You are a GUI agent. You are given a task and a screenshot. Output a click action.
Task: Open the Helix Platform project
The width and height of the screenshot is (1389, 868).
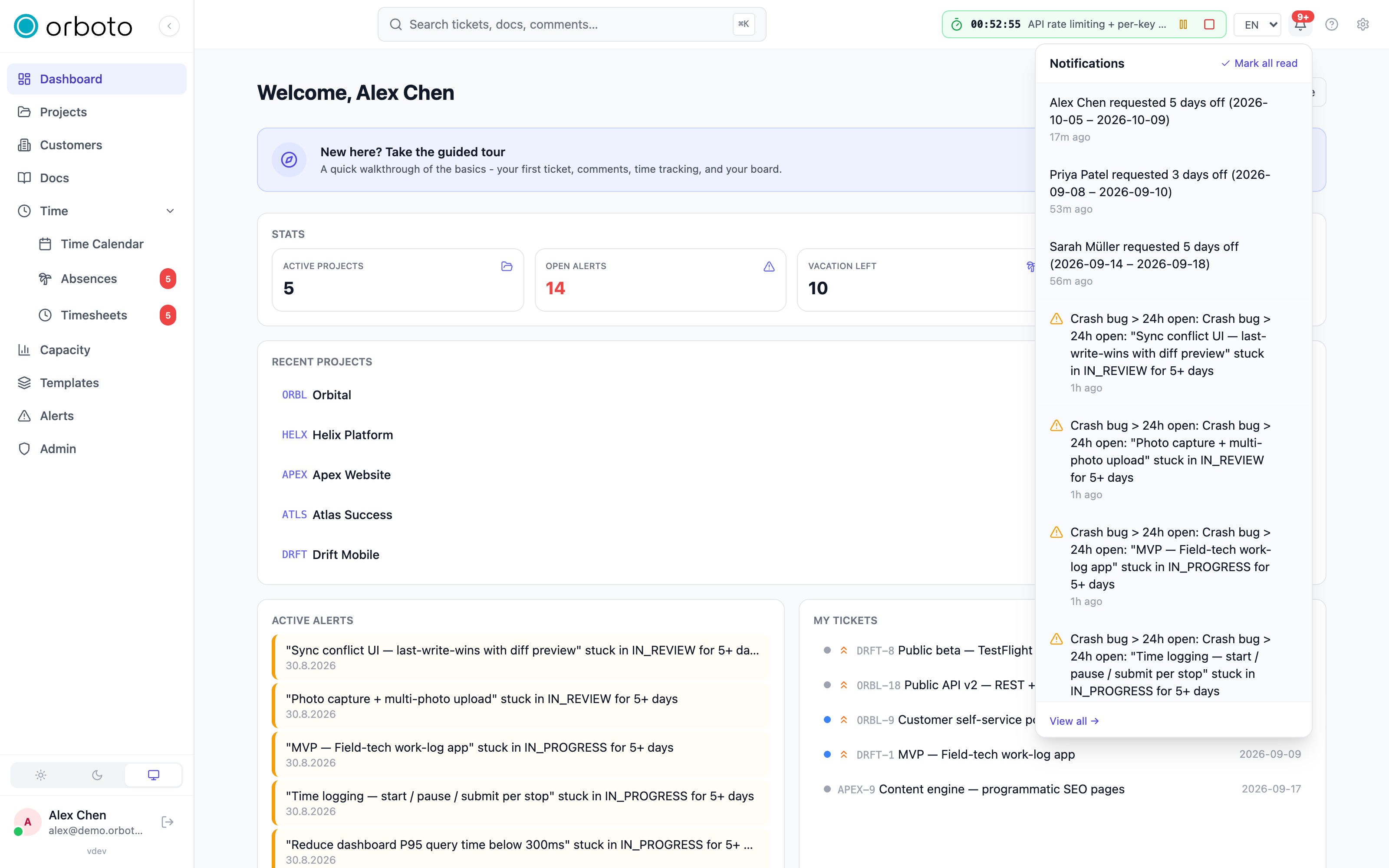338,435
